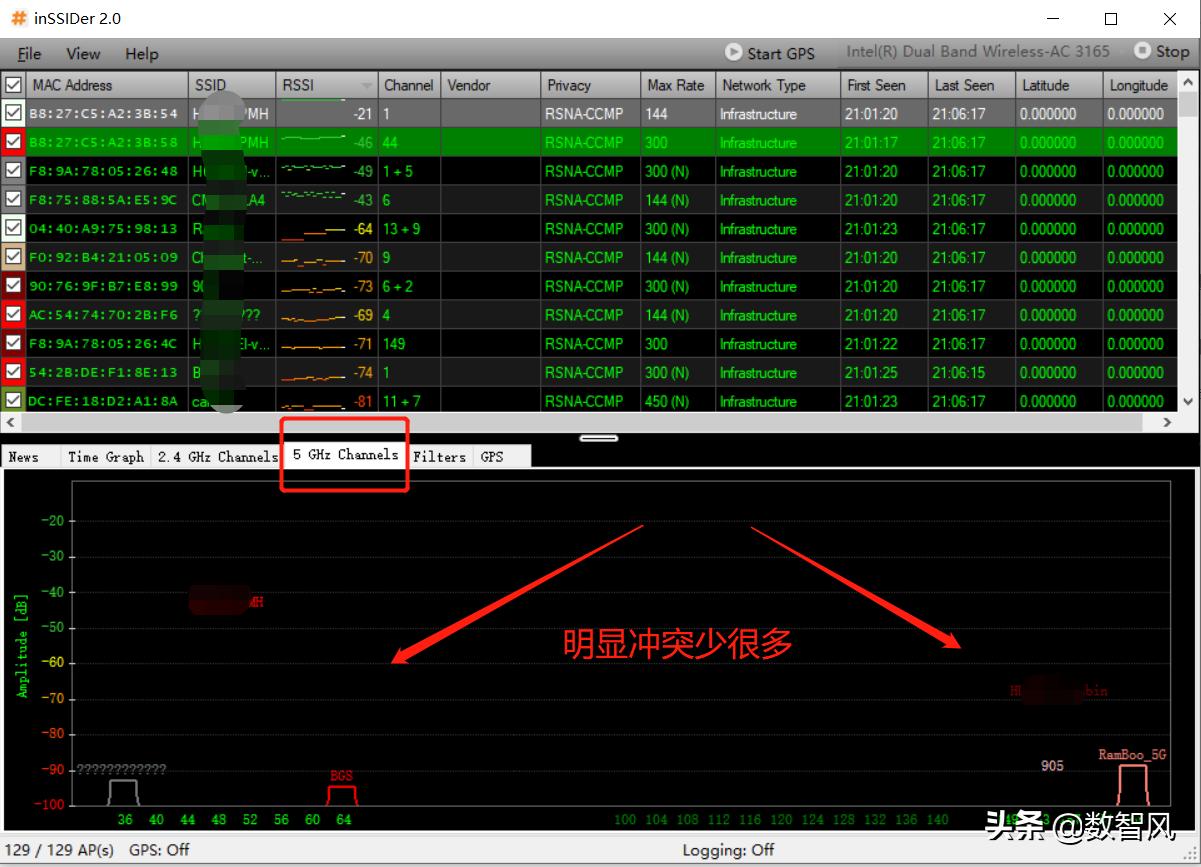Open the 2.4 GHz Channels tab
This screenshot has width=1201, height=867.
pos(217,456)
